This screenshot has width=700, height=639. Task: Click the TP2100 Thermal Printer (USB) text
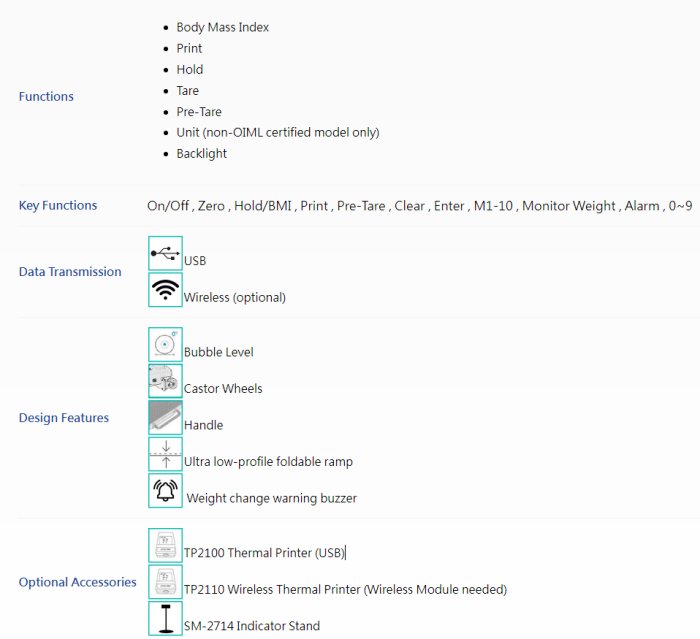264,553
